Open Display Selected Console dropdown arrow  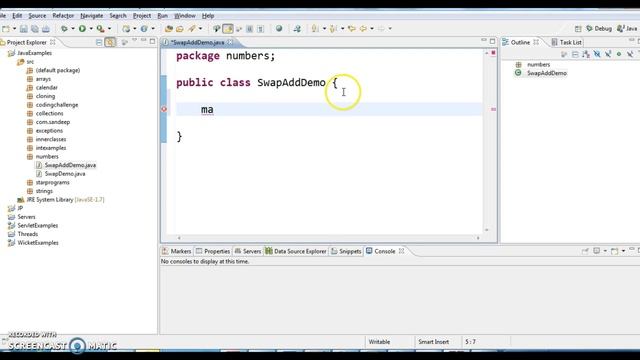point(605,251)
